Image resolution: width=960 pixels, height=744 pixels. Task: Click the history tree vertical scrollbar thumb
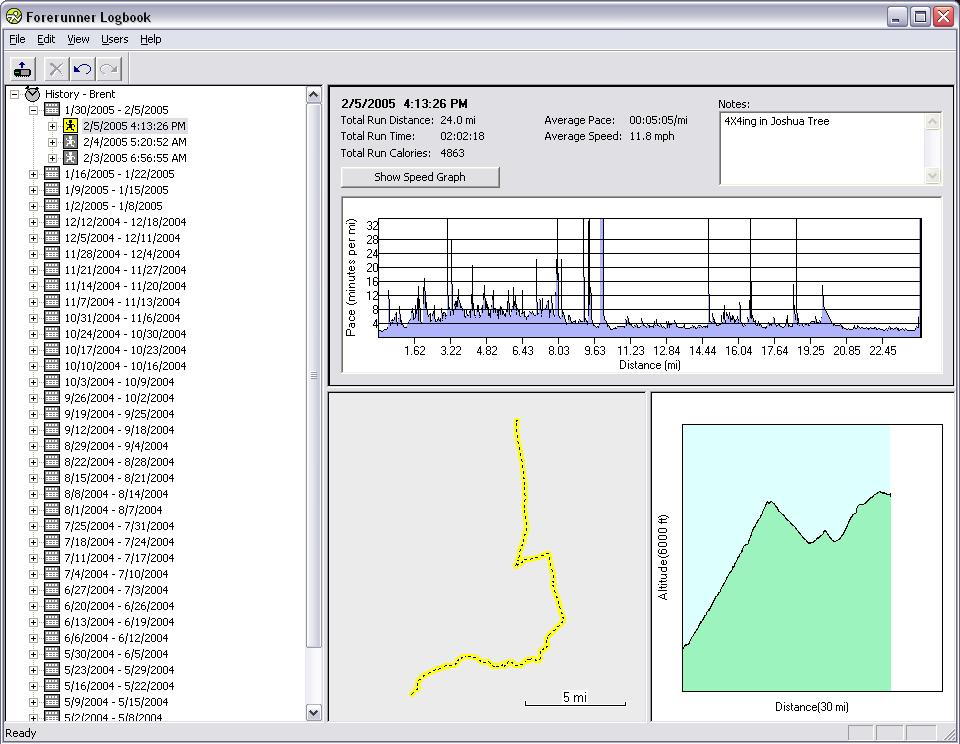point(313,375)
